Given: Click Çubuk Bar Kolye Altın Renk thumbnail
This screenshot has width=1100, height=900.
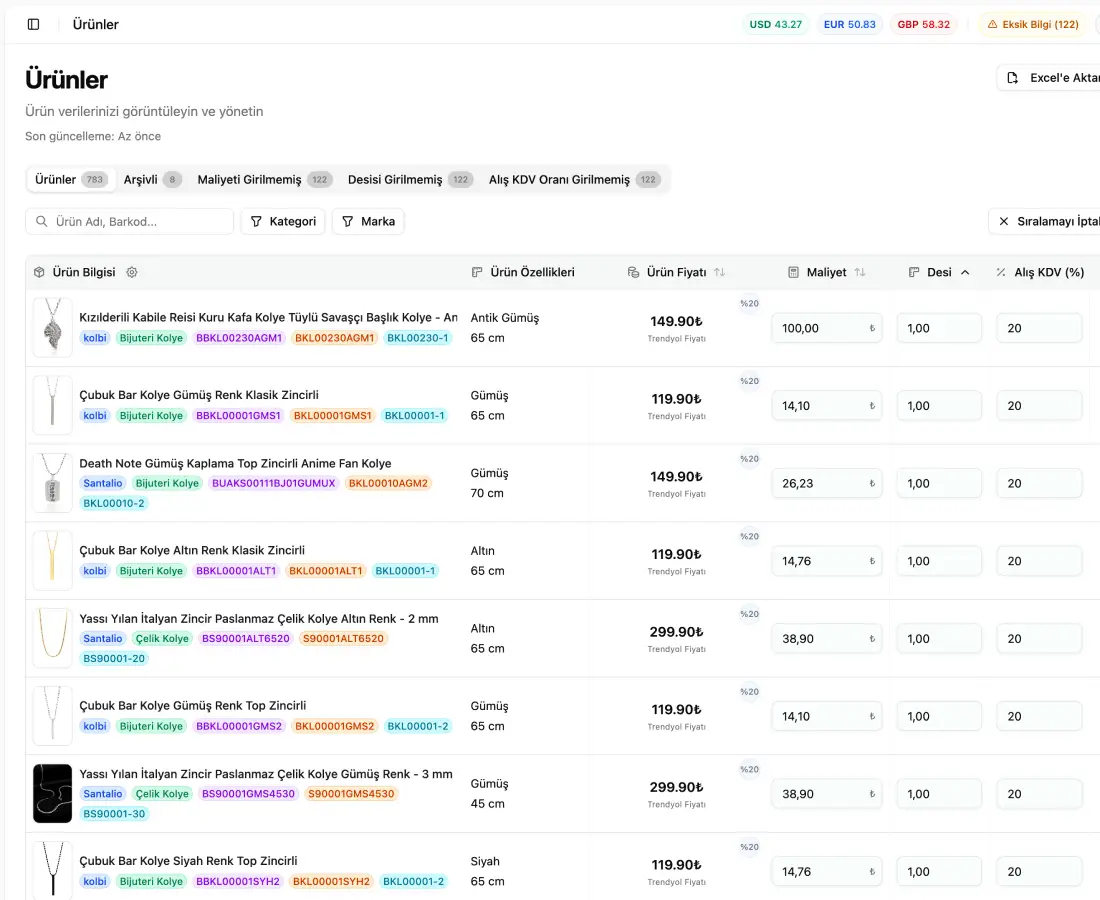Looking at the screenshot, I should pyautogui.click(x=53, y=560).
